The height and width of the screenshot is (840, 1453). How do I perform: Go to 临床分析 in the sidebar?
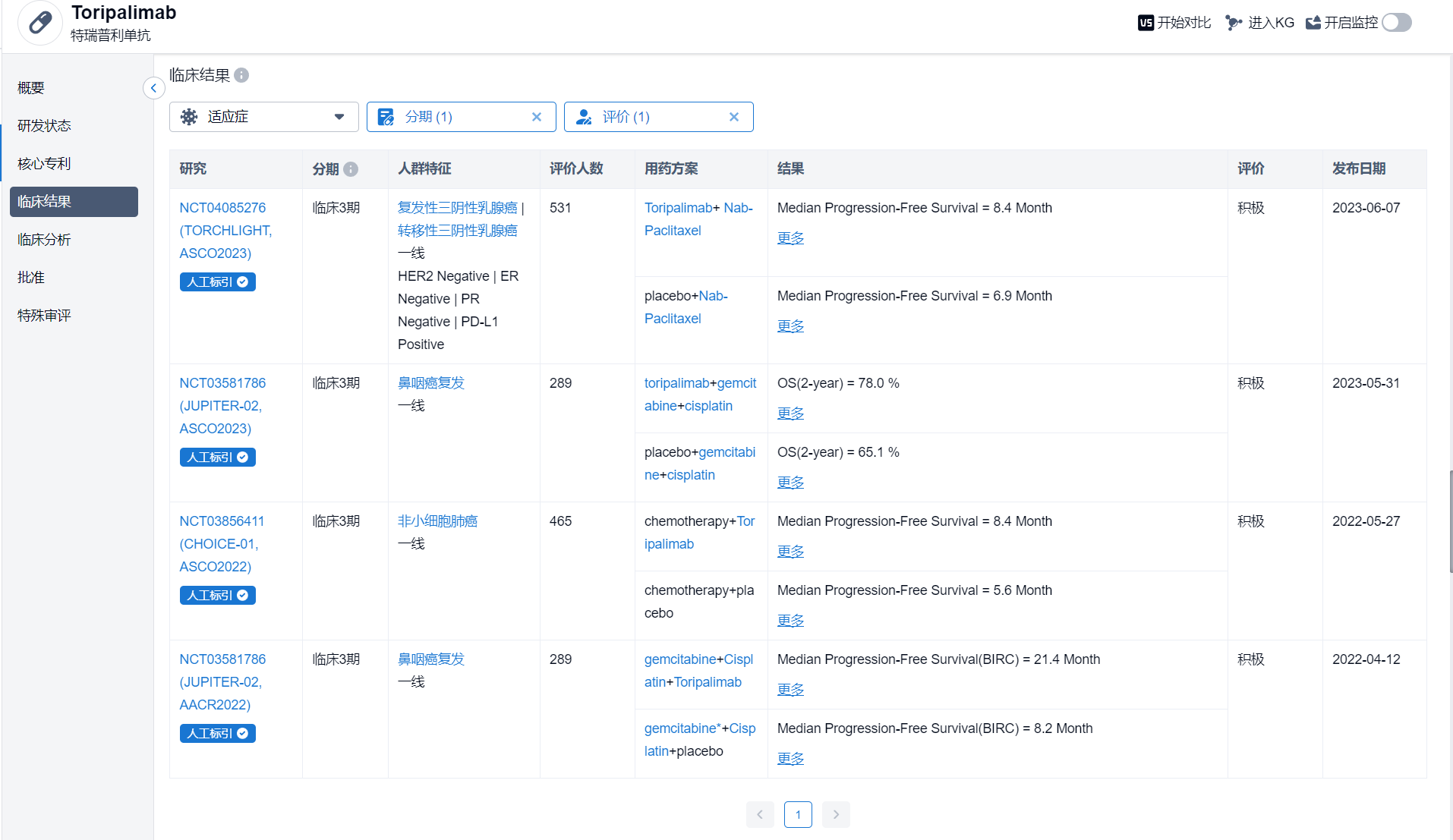pos(44,240)
